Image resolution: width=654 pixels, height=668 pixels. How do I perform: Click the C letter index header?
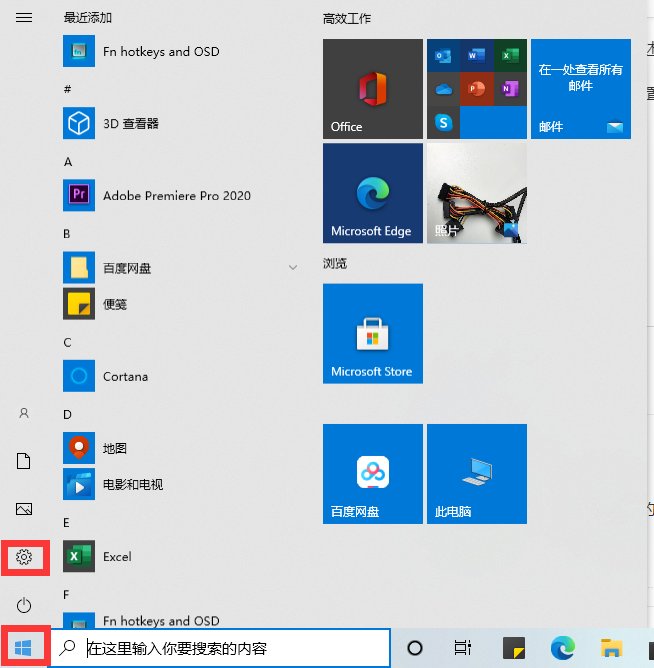coord(67,342)
